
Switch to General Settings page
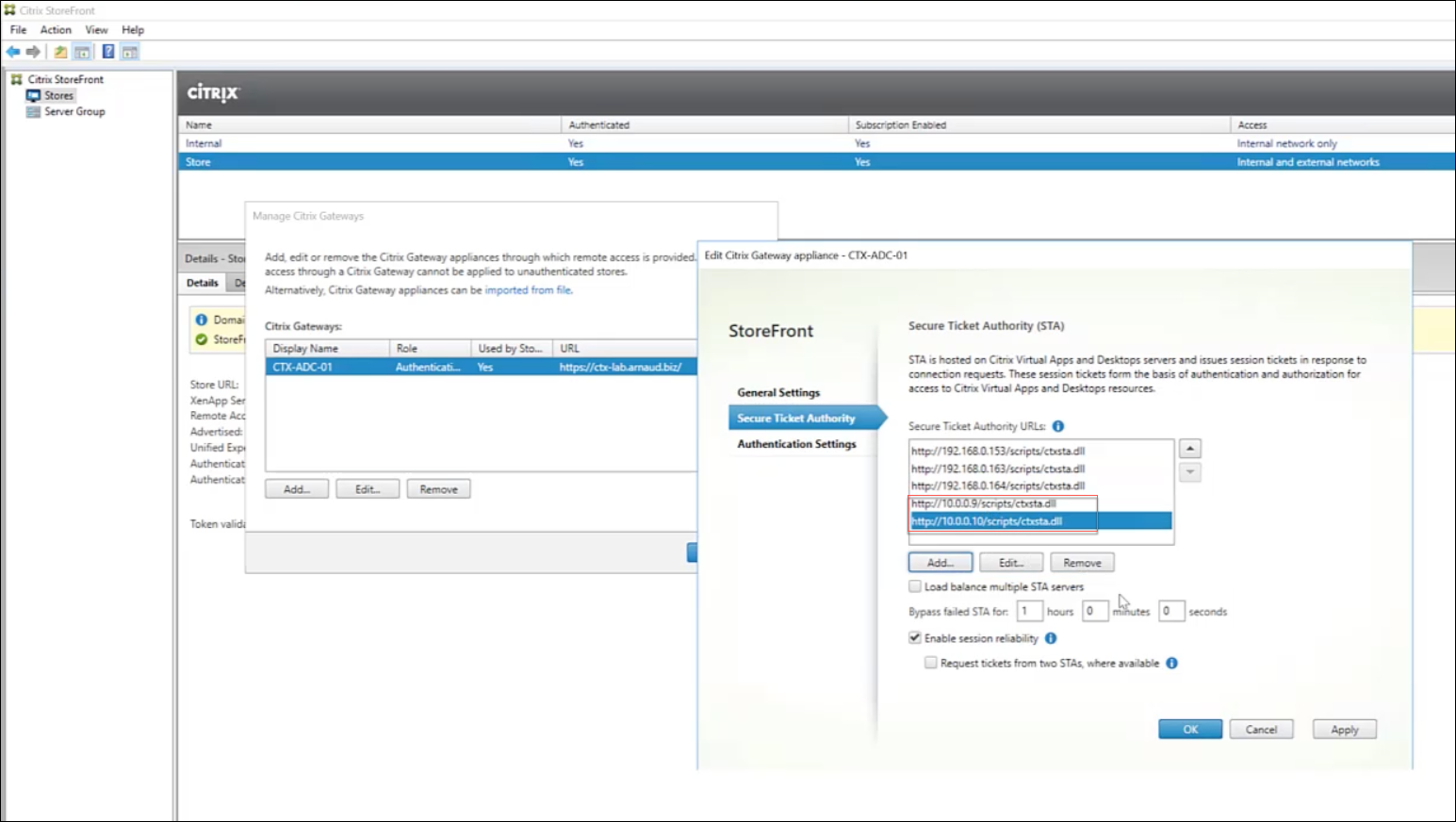[778, 392]
